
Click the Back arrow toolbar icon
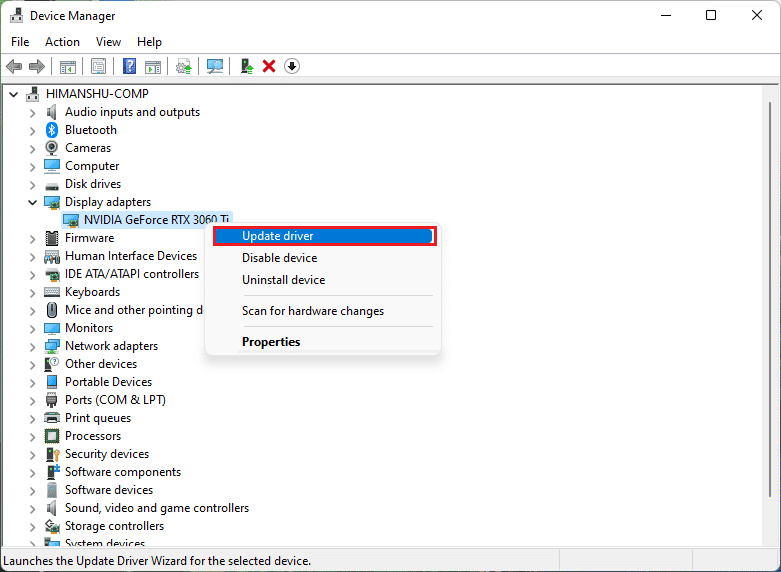point(14,66)
